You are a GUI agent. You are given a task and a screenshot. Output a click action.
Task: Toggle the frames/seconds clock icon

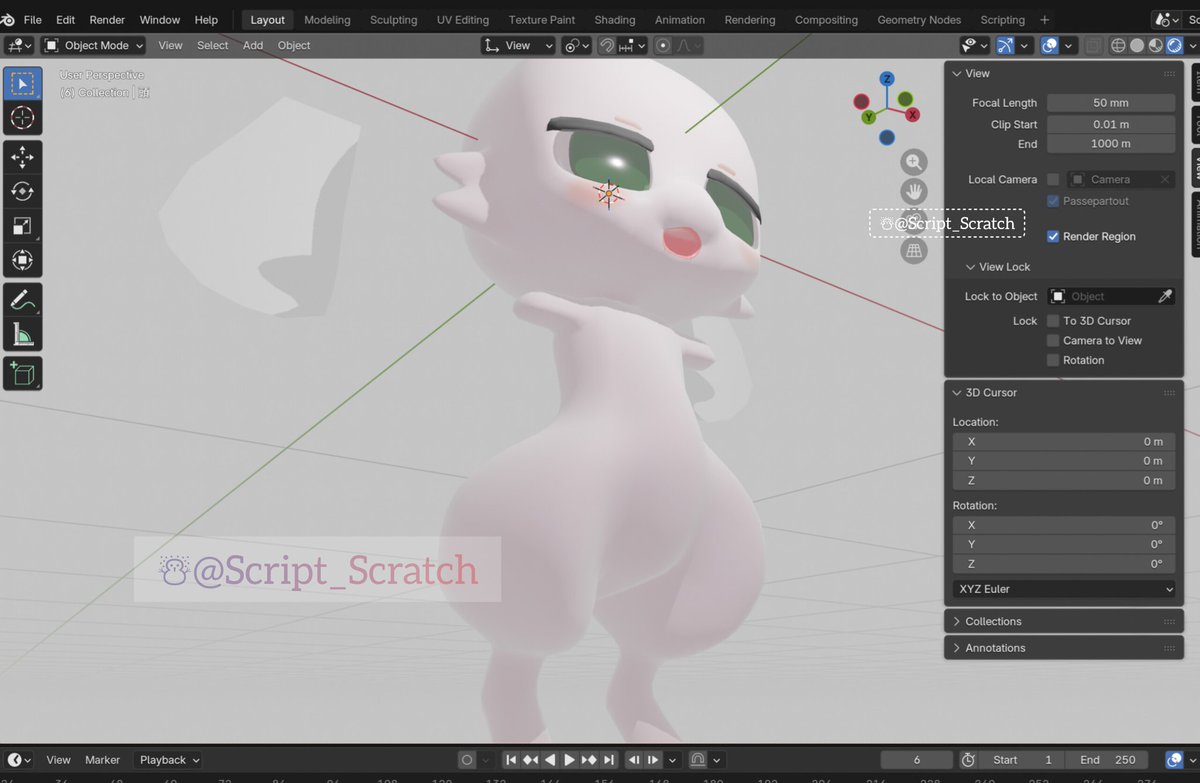pos(967,760)
